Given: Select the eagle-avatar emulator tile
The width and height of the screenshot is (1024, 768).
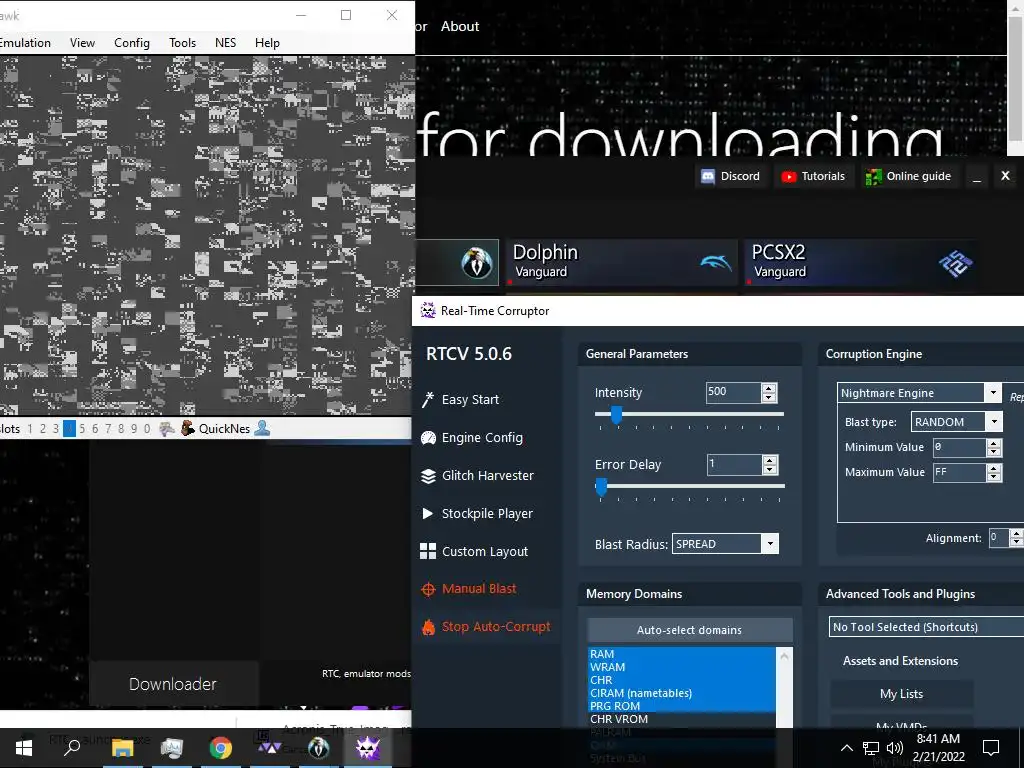Looking at the screenshot, I should point(457,263).
